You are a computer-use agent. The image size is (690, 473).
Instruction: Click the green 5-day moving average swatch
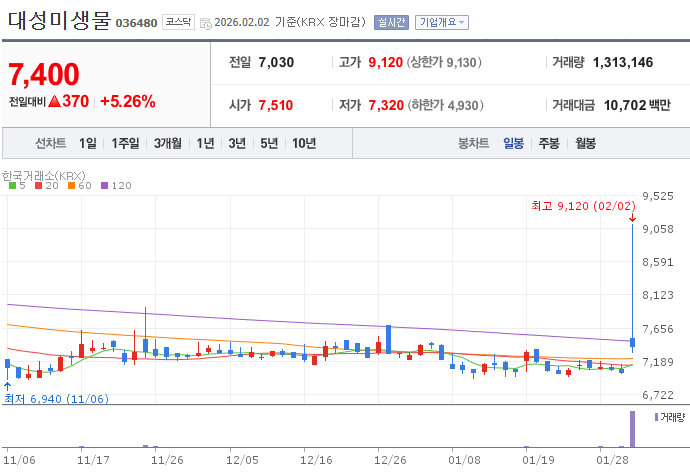pyautogui.click(x=12, y=186)
